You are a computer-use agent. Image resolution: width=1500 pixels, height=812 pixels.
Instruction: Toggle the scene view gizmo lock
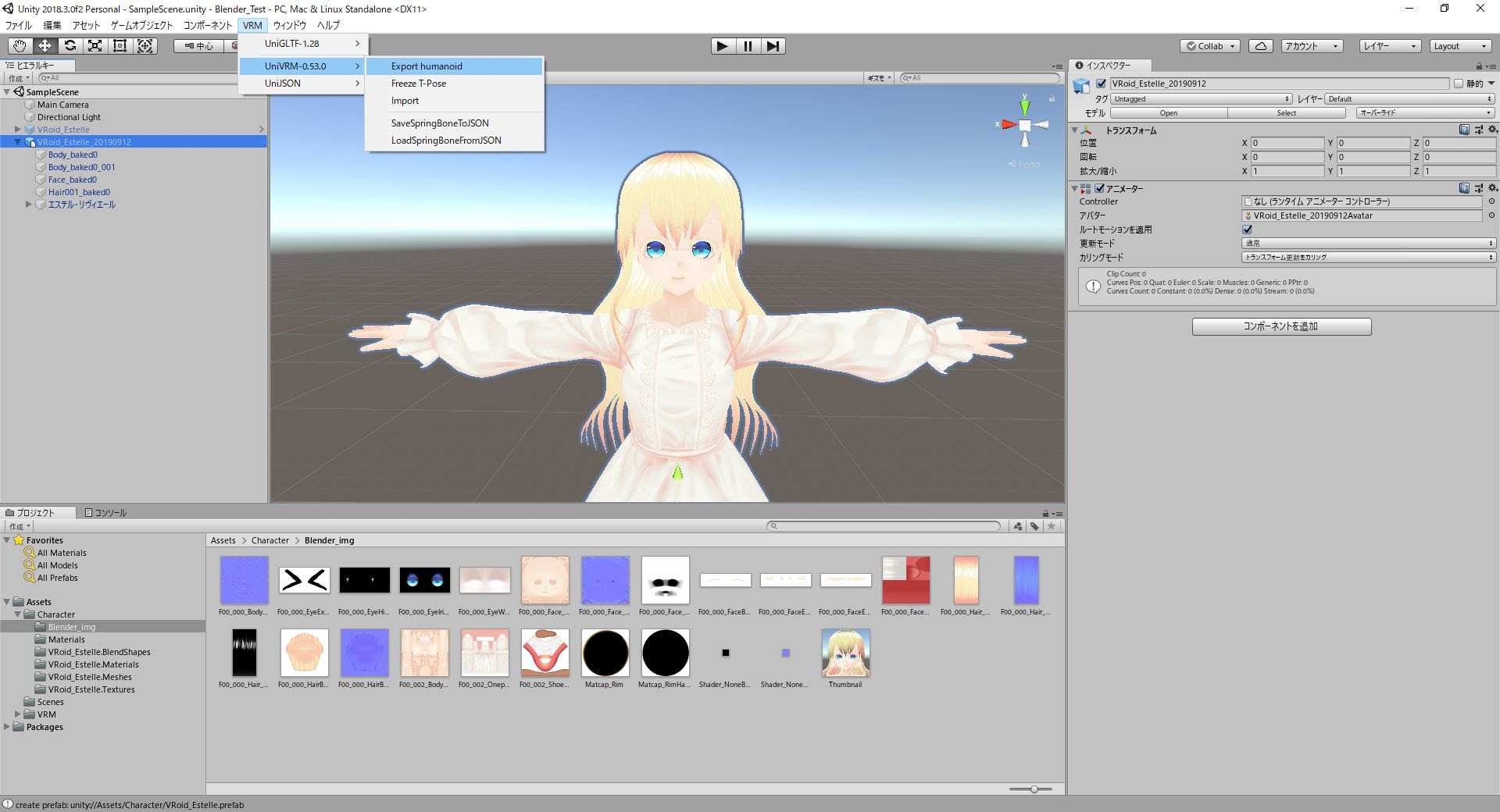coord(1052,98)
